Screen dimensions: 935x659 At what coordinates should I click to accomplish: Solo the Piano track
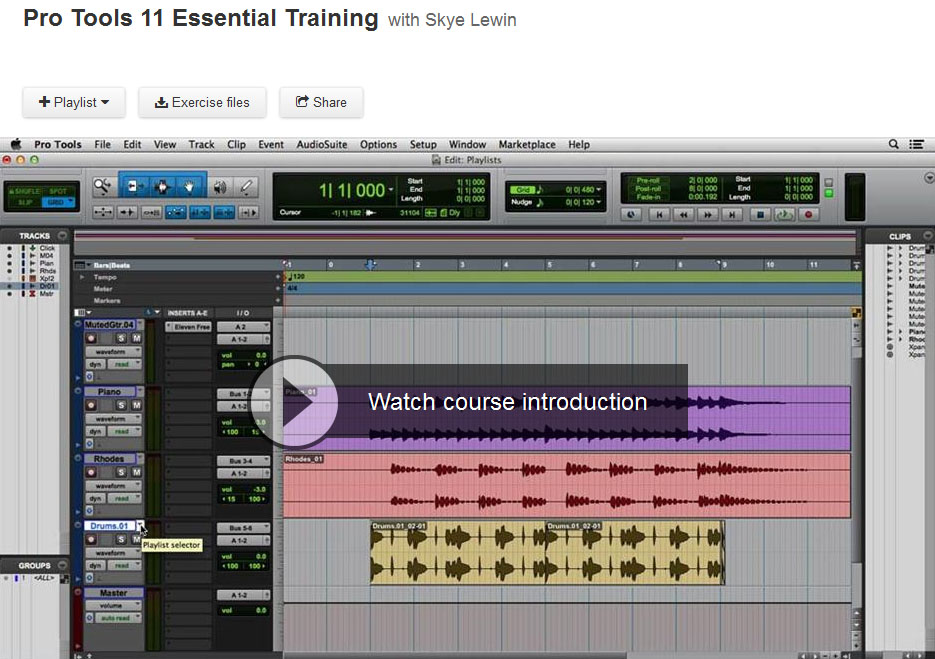[x=122, y=405]
